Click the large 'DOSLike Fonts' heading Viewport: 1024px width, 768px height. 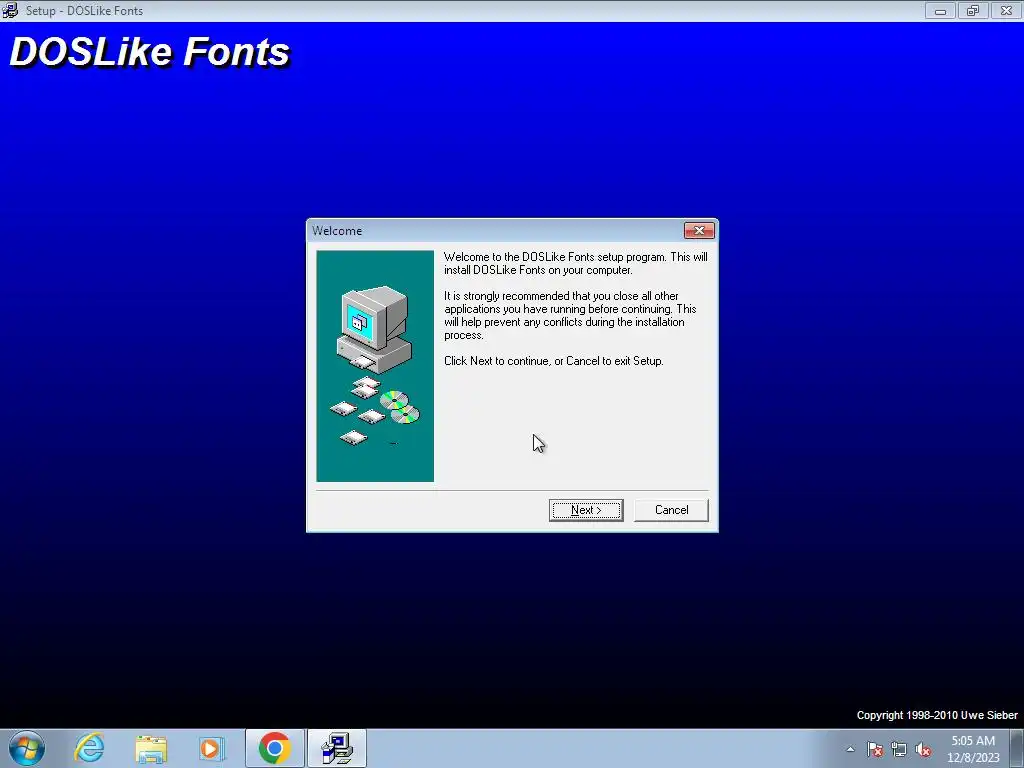coord(150,52)
